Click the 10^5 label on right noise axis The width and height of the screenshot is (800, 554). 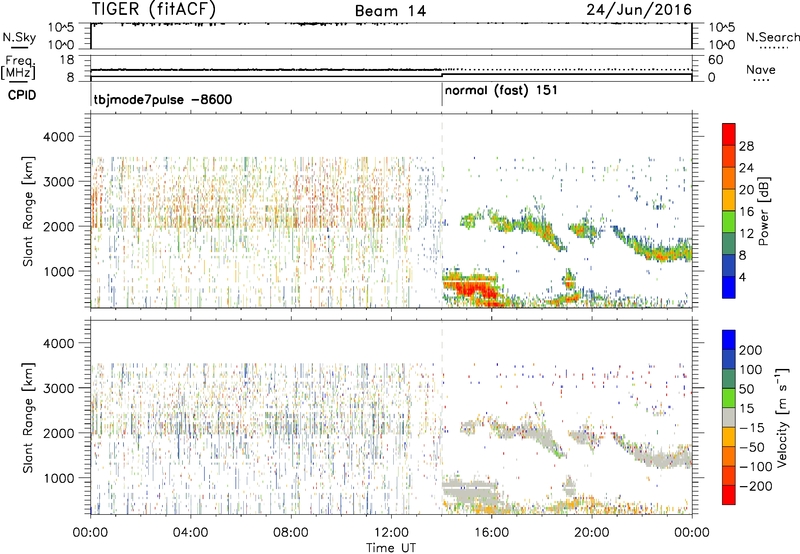pos(721,28)
